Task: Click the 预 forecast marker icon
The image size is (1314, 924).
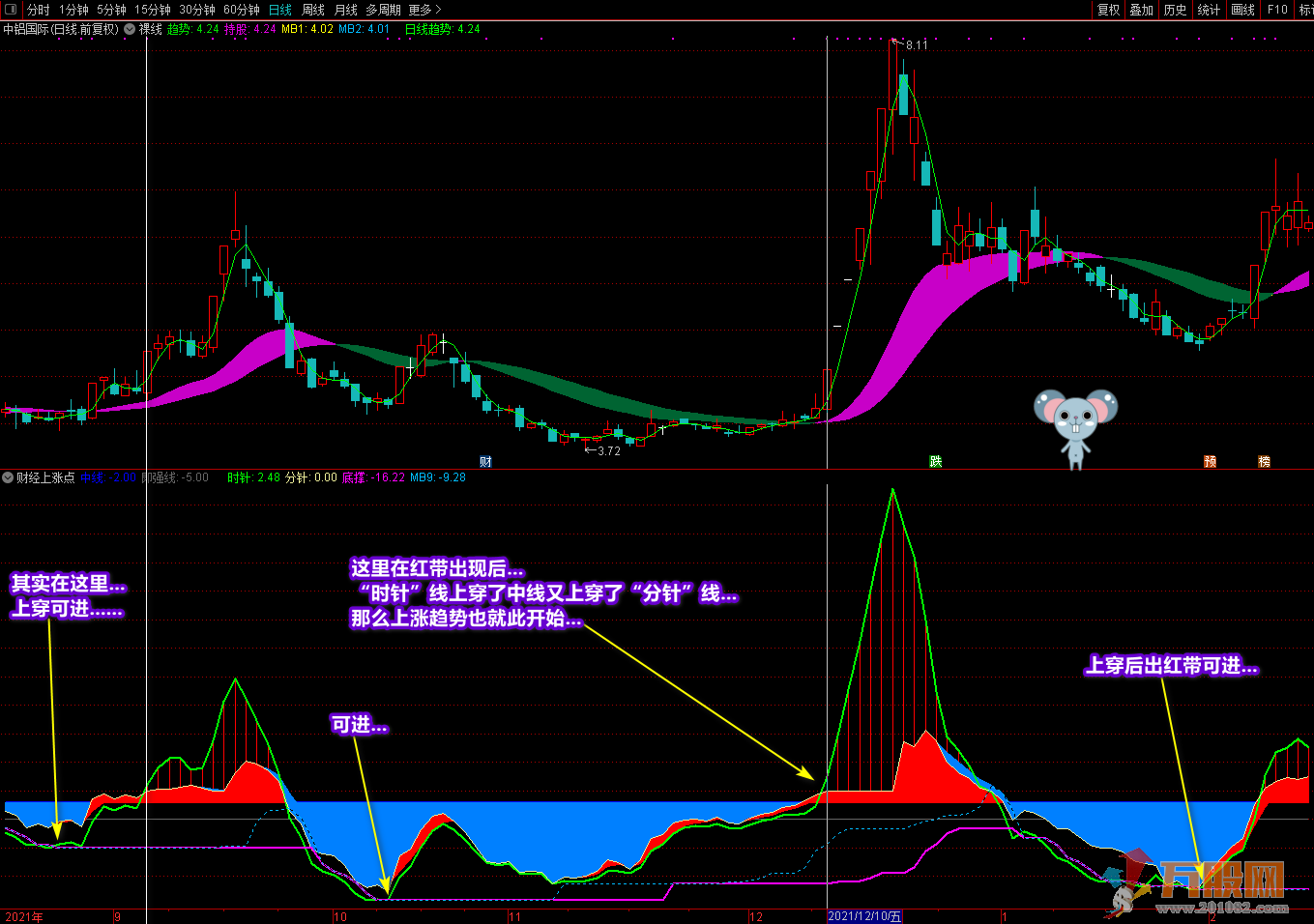Action: (1210, 462)
